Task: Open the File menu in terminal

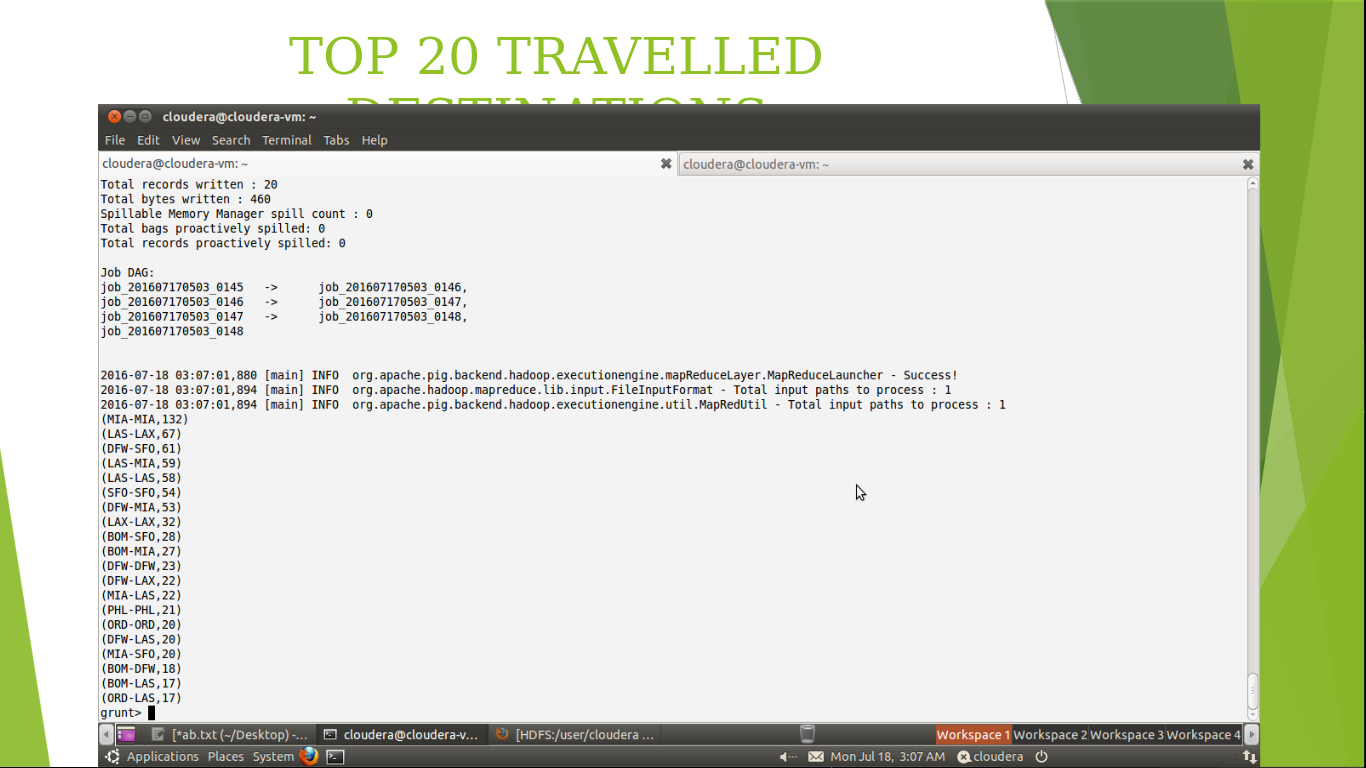Action: pyautogui.click(x=115, y=140)
